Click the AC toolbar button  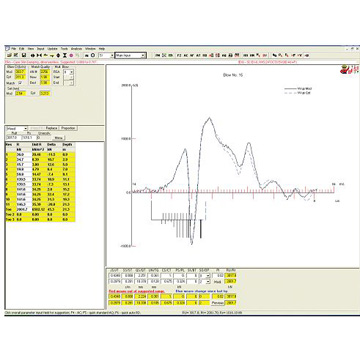pyautogui.click(x=186, y=55)
